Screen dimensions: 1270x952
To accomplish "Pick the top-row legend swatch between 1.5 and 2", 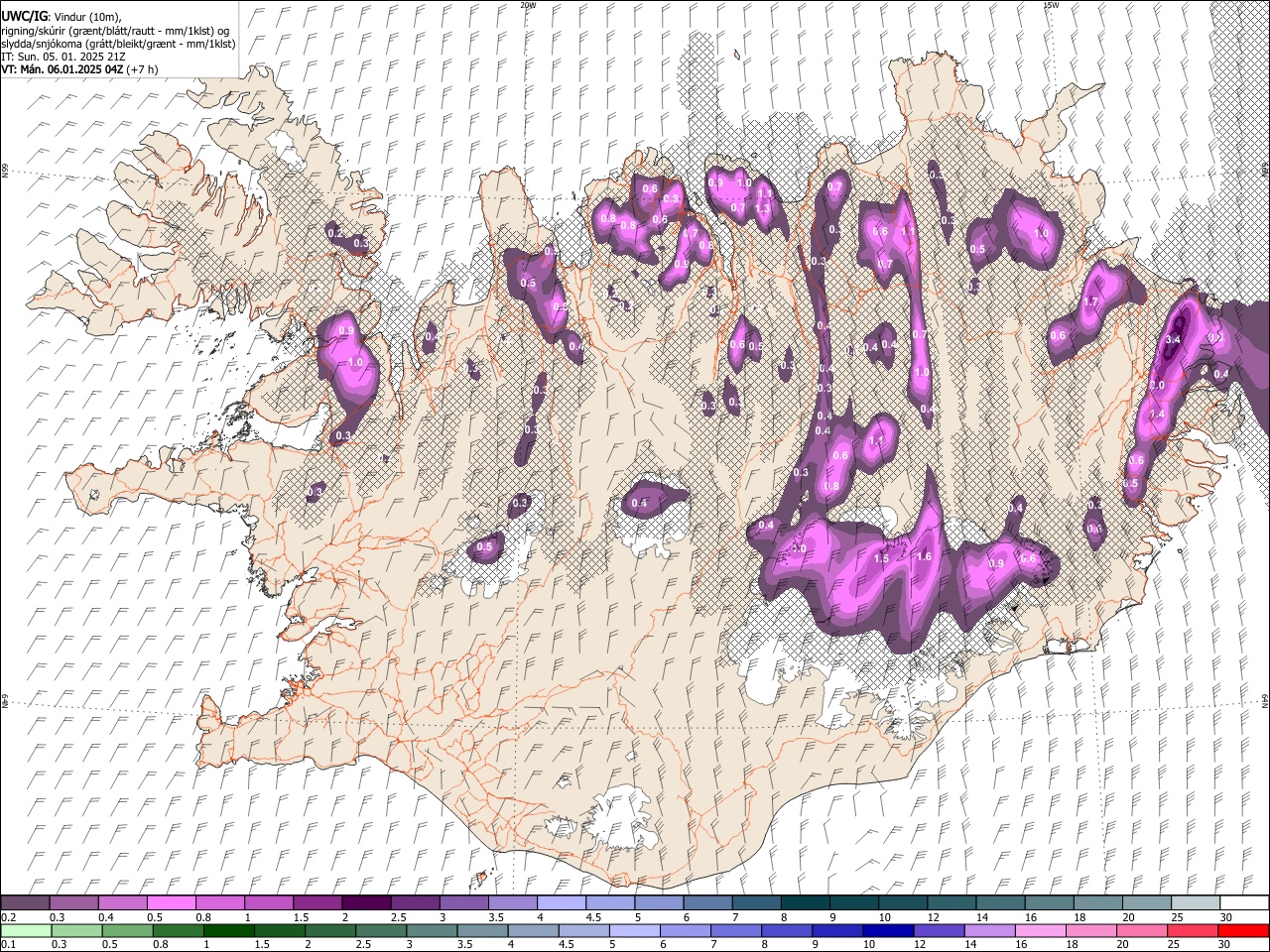I will [x=317, y=902].
